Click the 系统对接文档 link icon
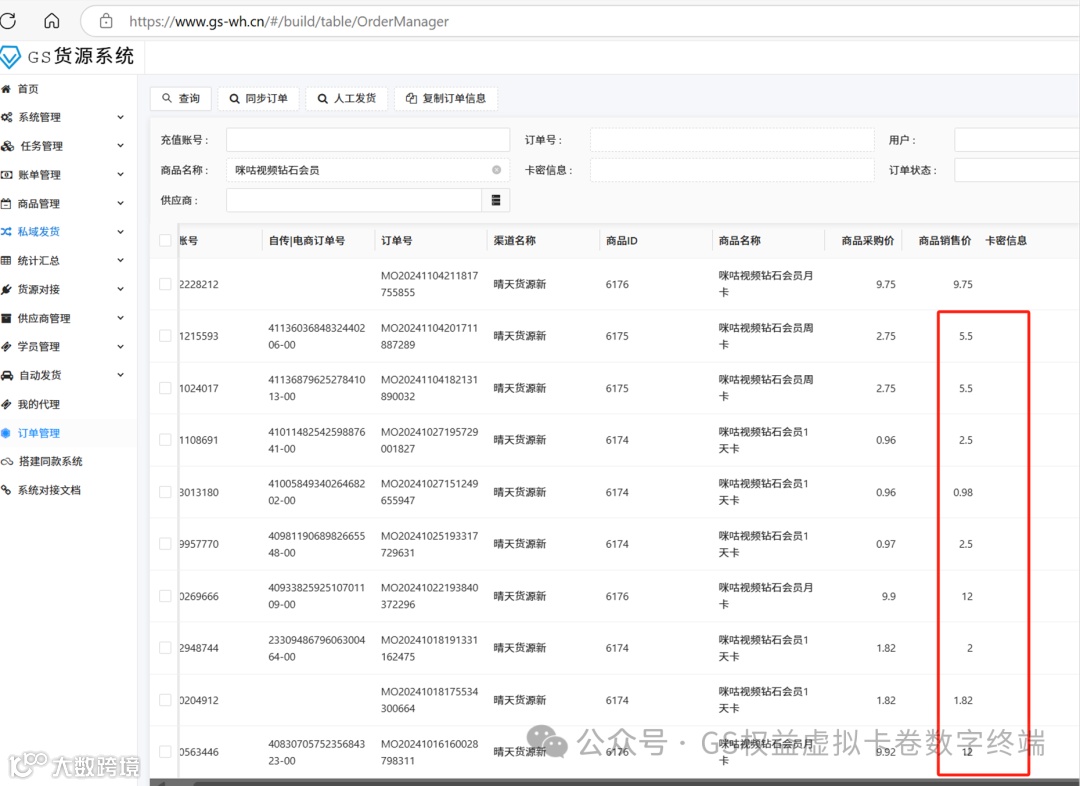 (6, 490)
